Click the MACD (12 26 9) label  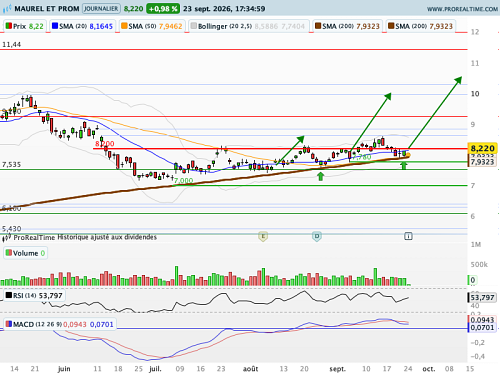60,324
